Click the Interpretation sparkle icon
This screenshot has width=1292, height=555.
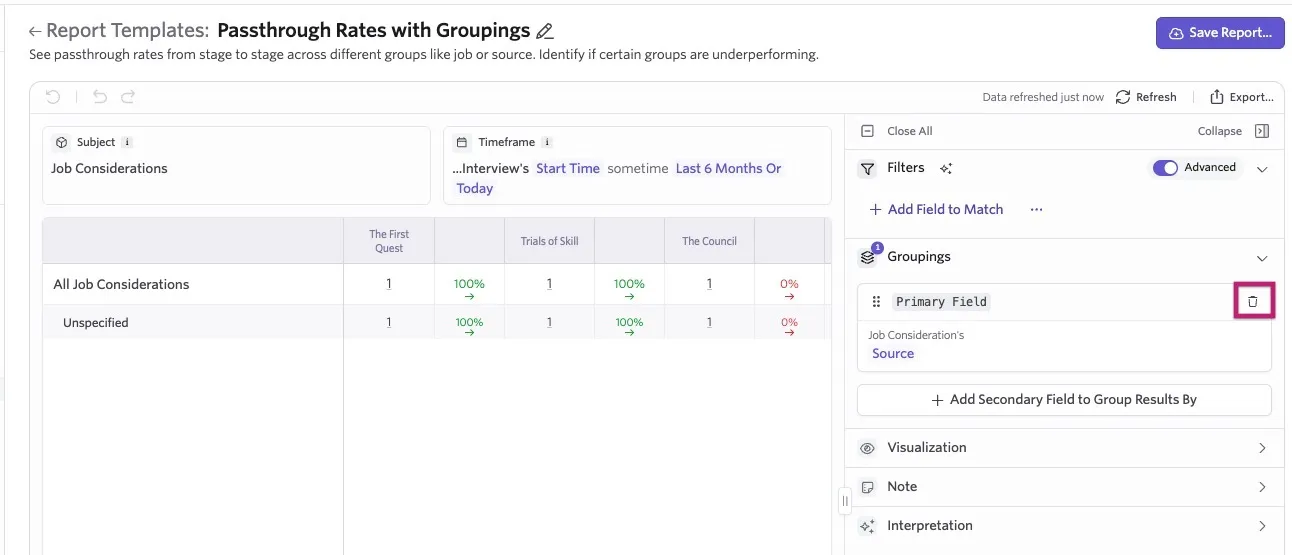click(867, 526)
